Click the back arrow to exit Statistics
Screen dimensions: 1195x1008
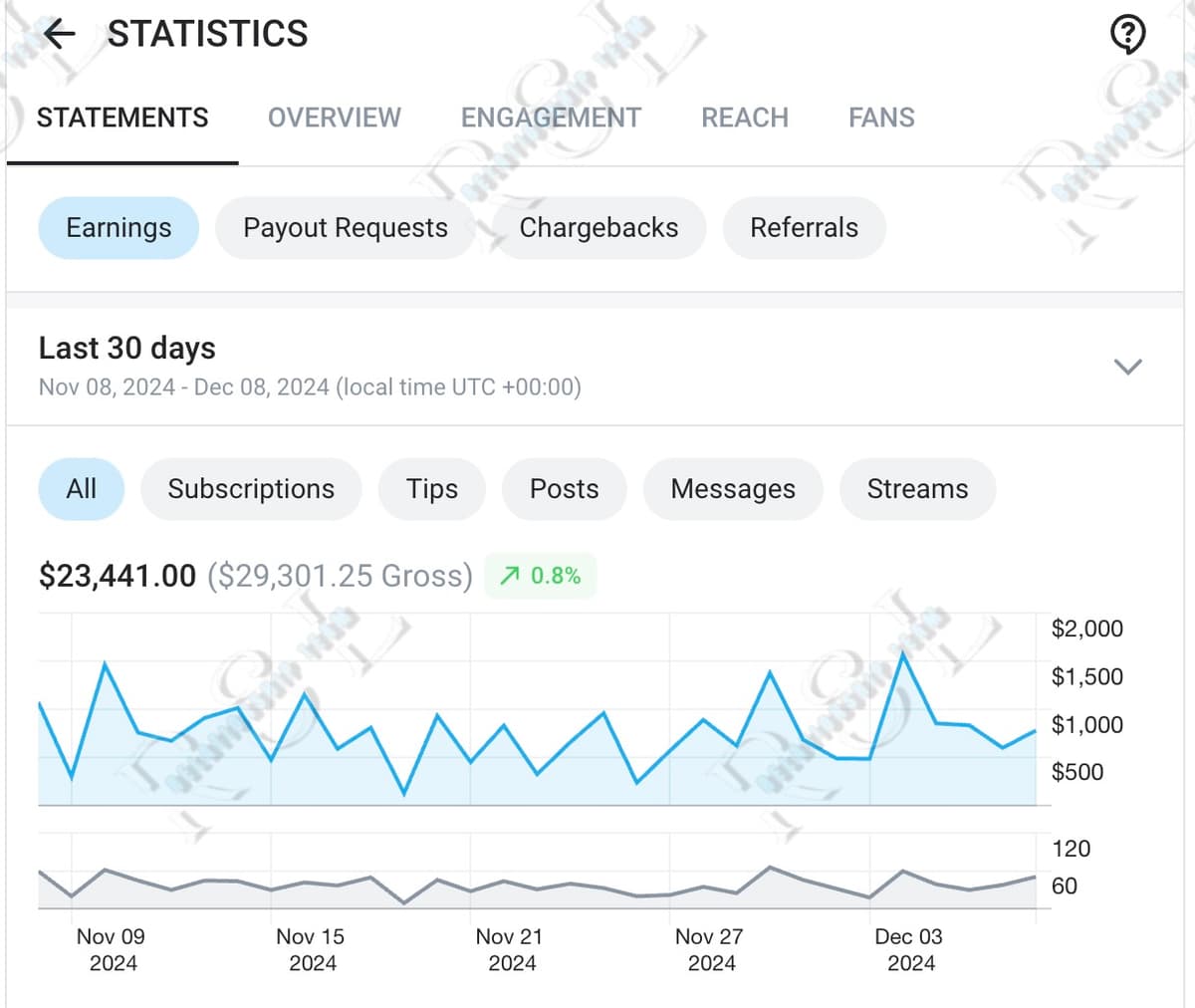(x=59, y=34)
